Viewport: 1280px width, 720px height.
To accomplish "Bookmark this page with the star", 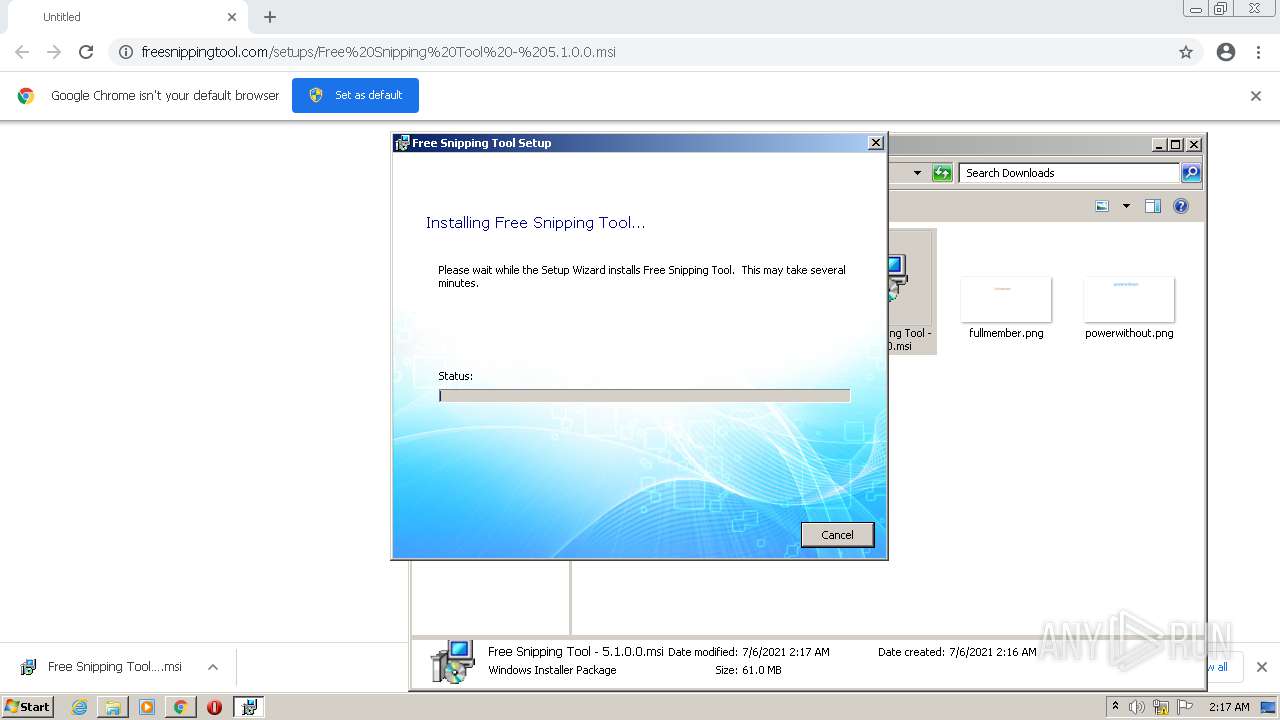I will (x=1186, y=52).
